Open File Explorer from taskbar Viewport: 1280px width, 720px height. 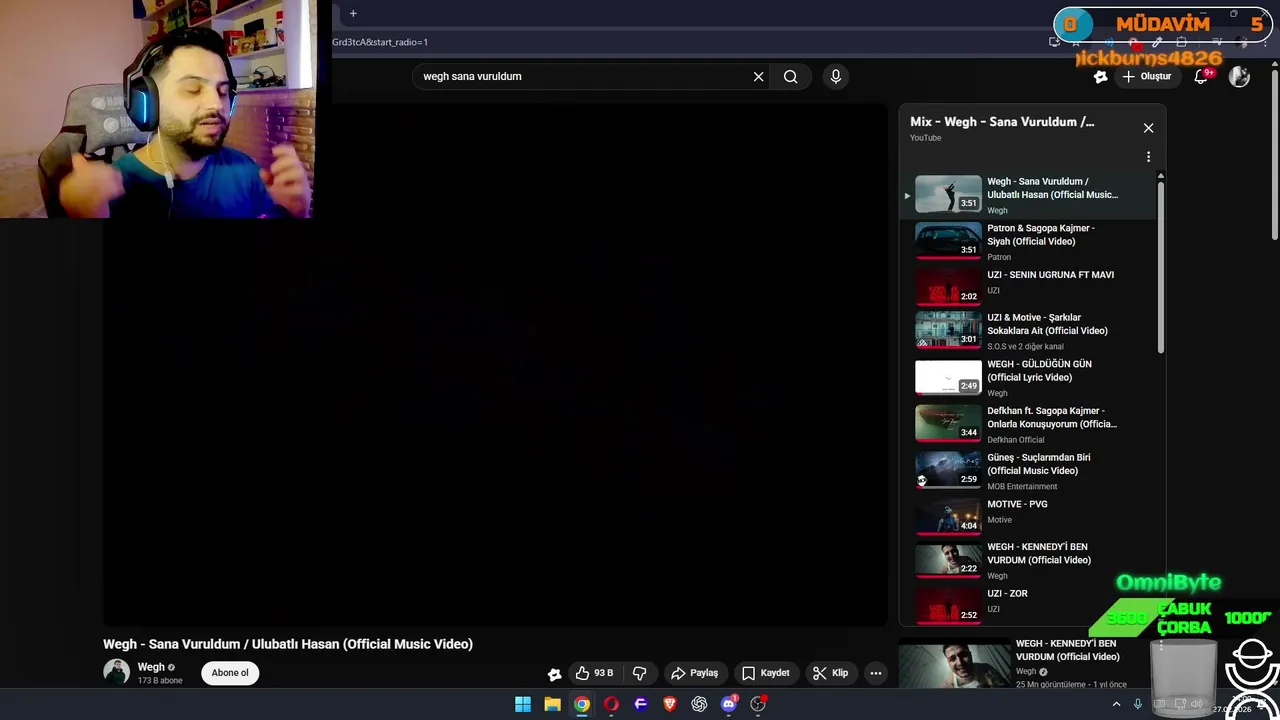[x=552, y=704]
